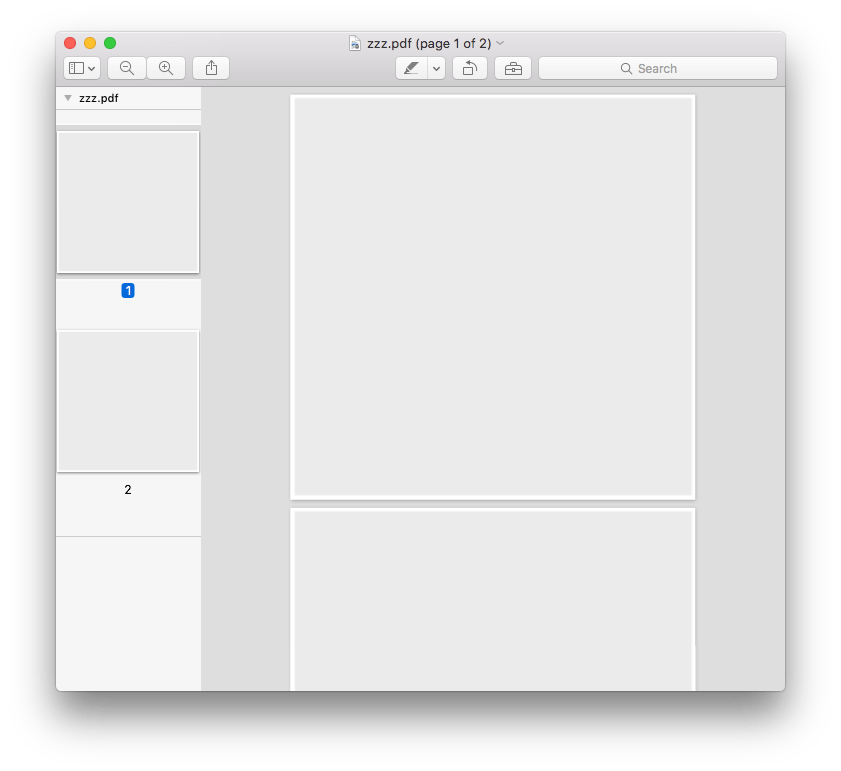Screen dimensions: 841x771
Task: Select page 1 thumbnail in sidebar
Action: (x=128, y=202)
